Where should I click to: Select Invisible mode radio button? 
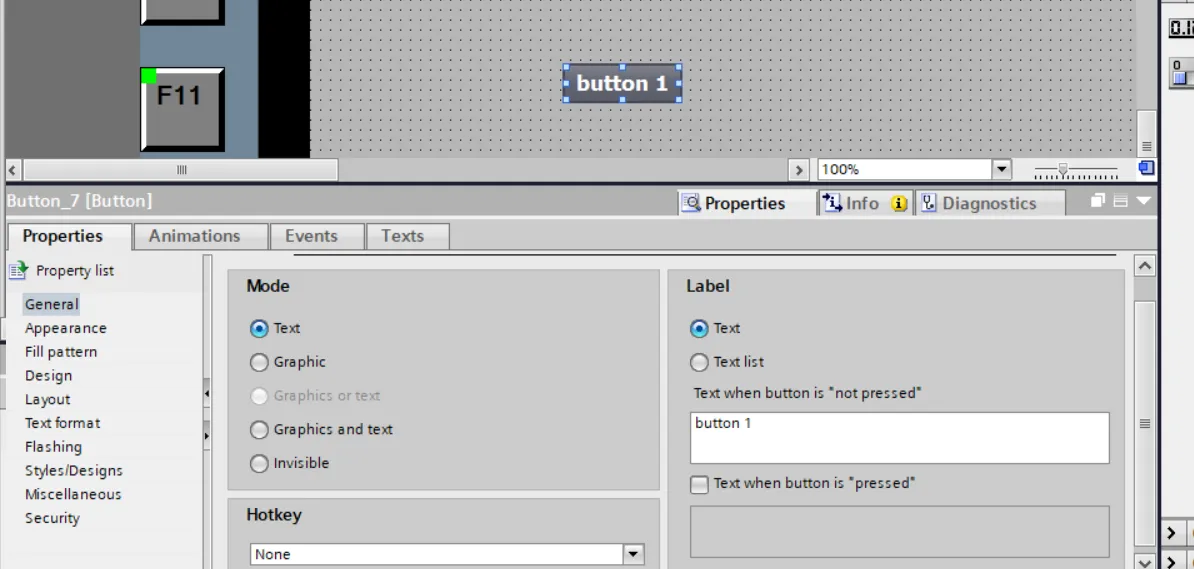259,463
